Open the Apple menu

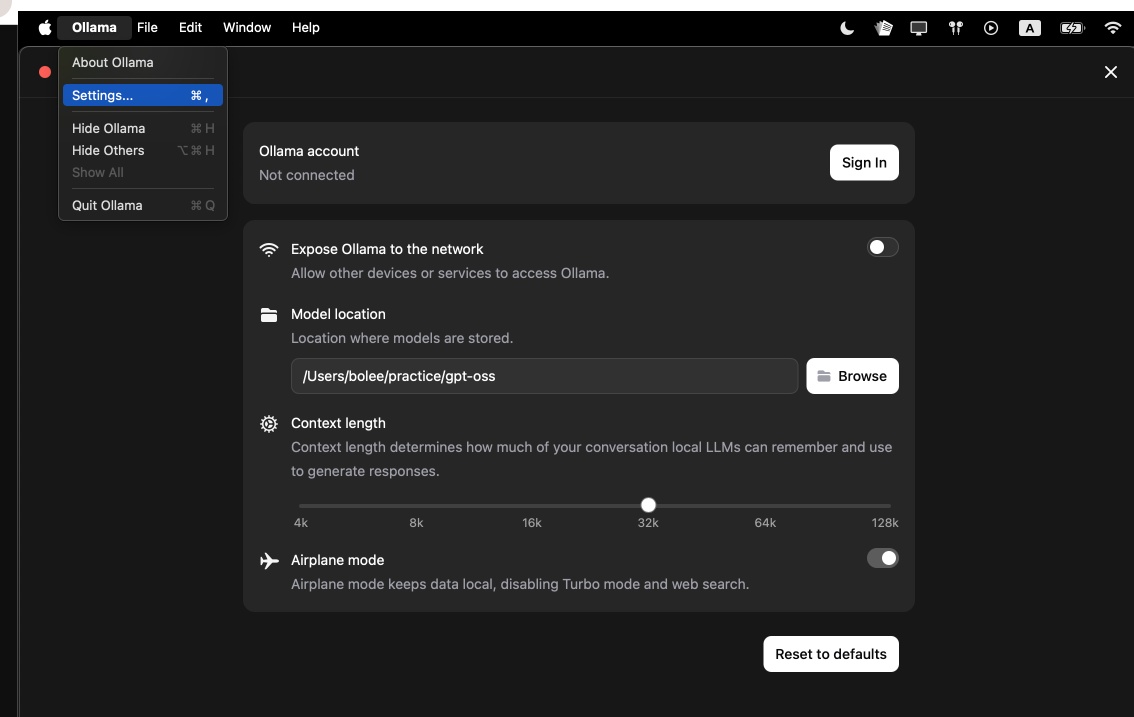(45, 27)
